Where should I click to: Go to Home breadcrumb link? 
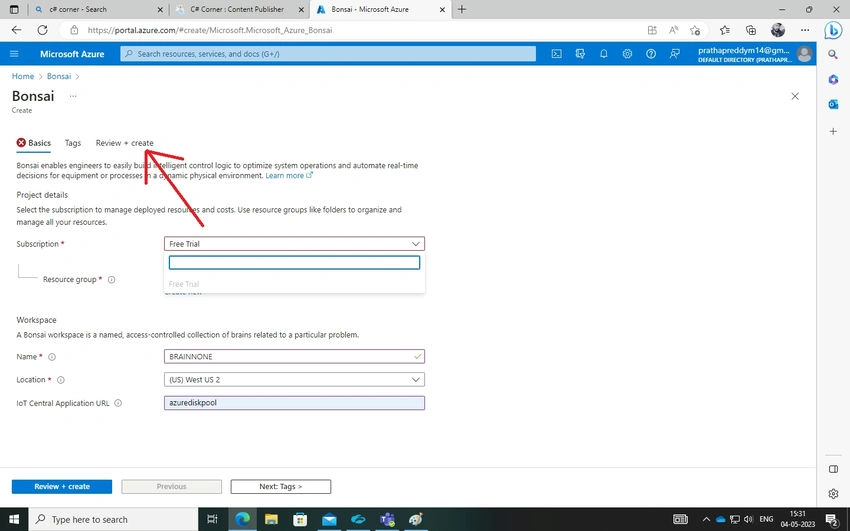coord(23,76)
